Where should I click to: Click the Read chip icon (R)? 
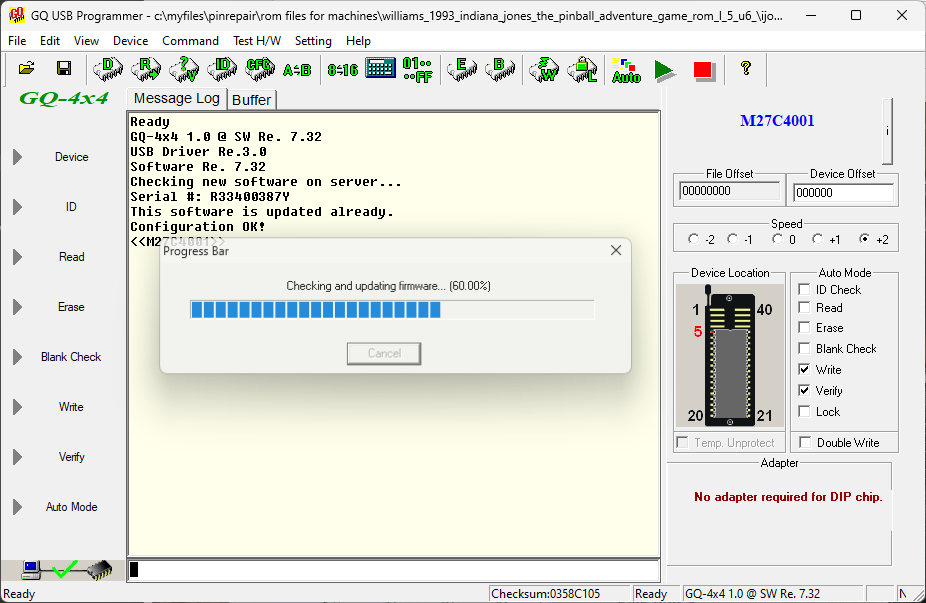point(146,69)
